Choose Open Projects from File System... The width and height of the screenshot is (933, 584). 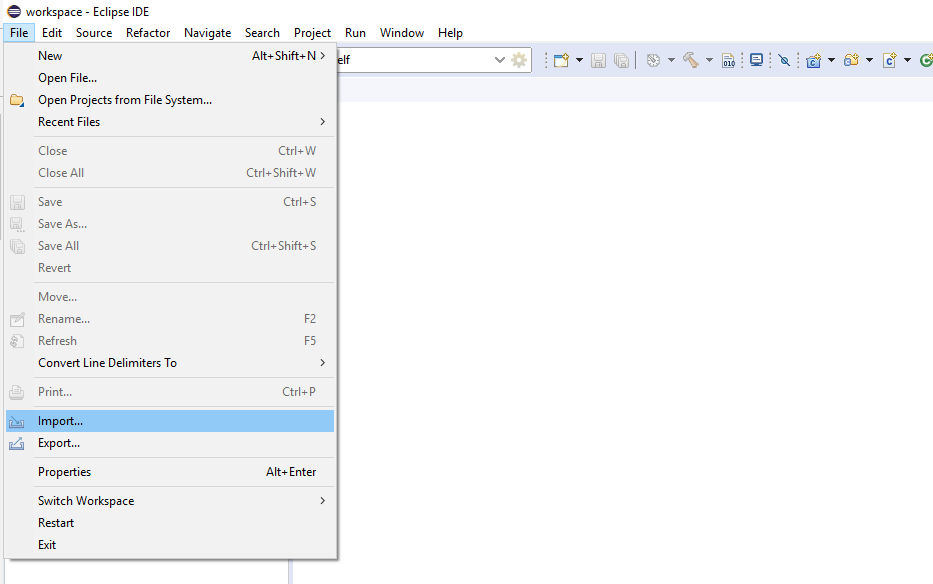170,100
